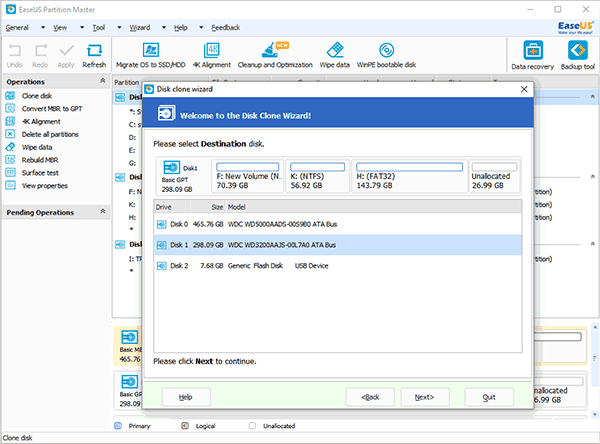This screenshot has width=600, height=444.
Task: Open the General menu
Action: pos(17,28)
